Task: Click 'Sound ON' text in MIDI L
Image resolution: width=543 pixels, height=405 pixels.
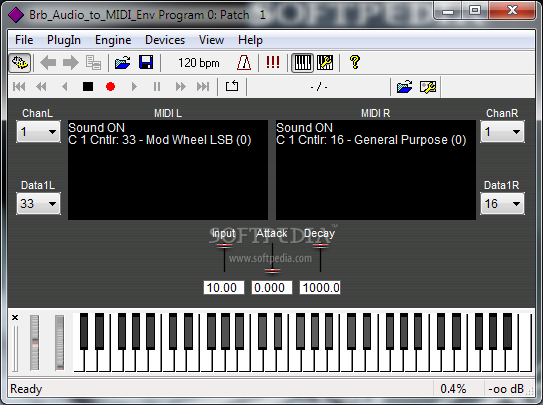Action: (96, 128)
